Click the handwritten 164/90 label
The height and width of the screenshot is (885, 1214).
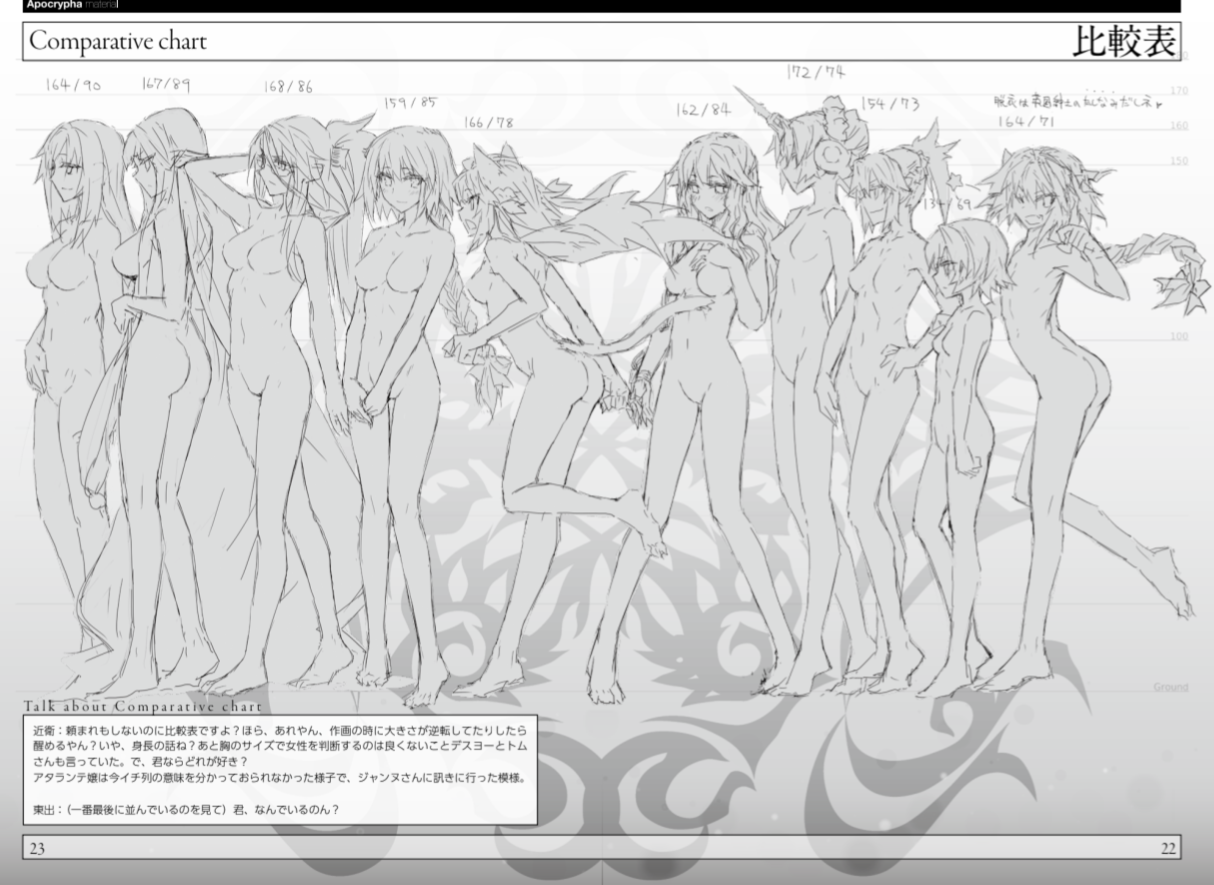coord(73,86)
